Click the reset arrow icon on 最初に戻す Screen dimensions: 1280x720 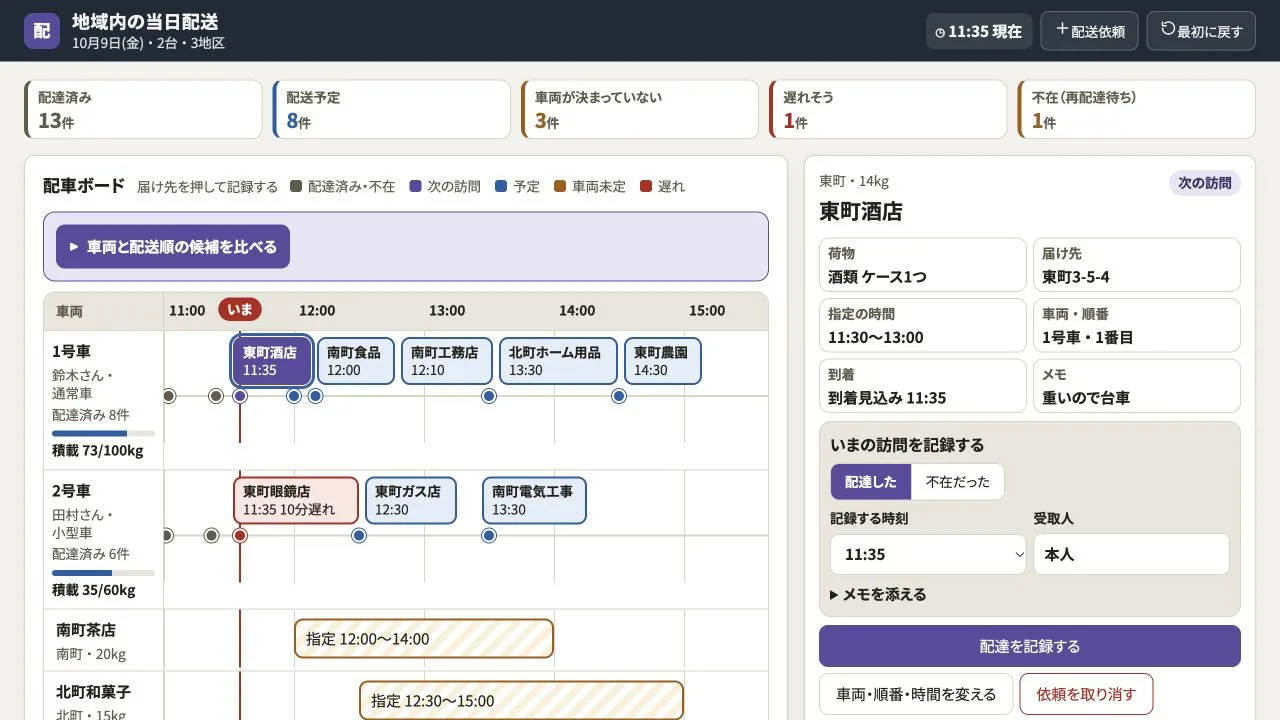1167,29
